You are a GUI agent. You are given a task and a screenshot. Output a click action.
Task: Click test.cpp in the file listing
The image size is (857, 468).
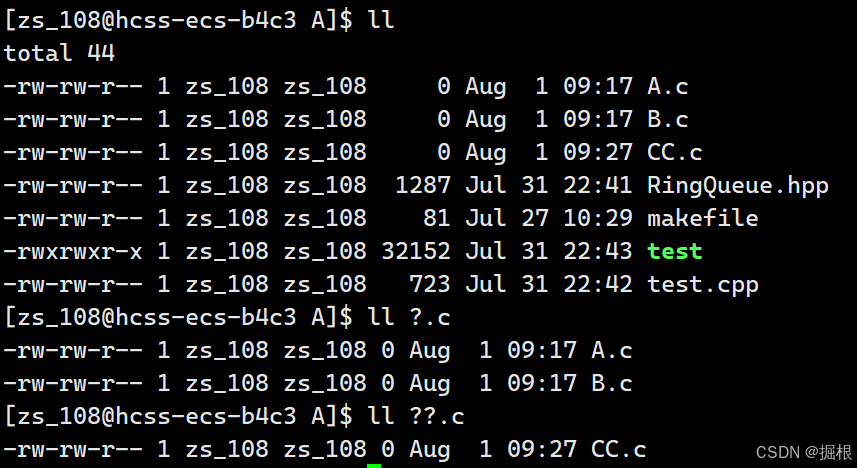(x=702, y=285)
